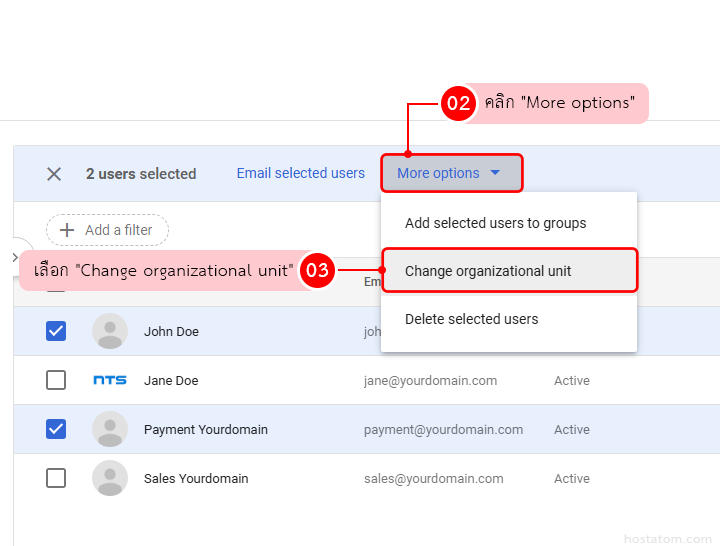Click Jane Doe's NTS profile logo
The width and height of the screenshot is (720, 546).
coord(110,380)
